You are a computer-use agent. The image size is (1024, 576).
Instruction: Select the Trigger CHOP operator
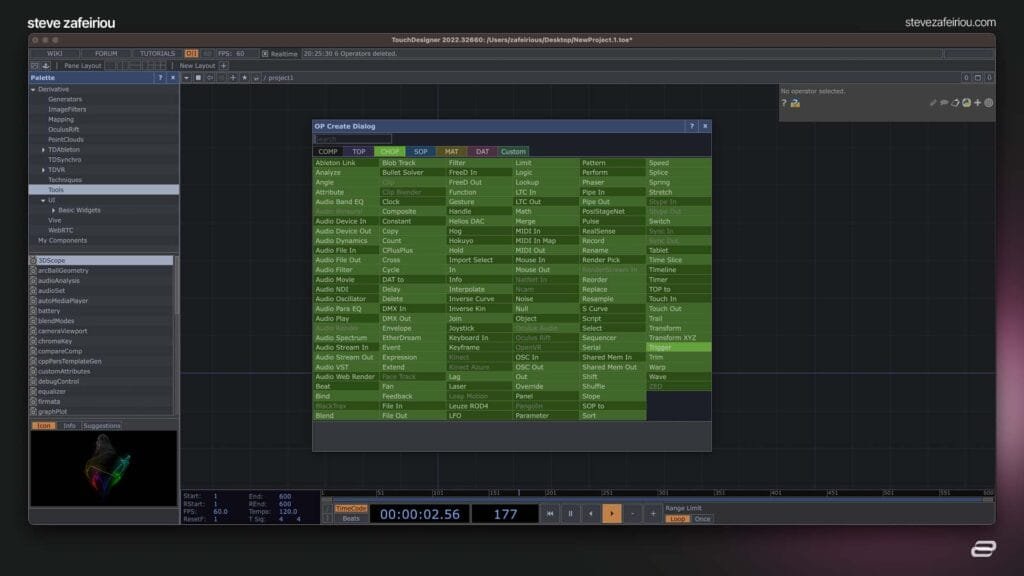coord(679,347)
